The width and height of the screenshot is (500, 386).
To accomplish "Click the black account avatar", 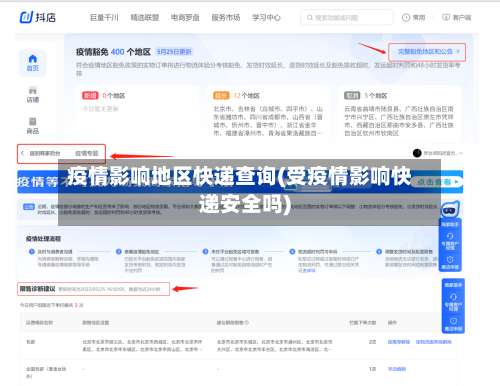I will pos(417,153).
